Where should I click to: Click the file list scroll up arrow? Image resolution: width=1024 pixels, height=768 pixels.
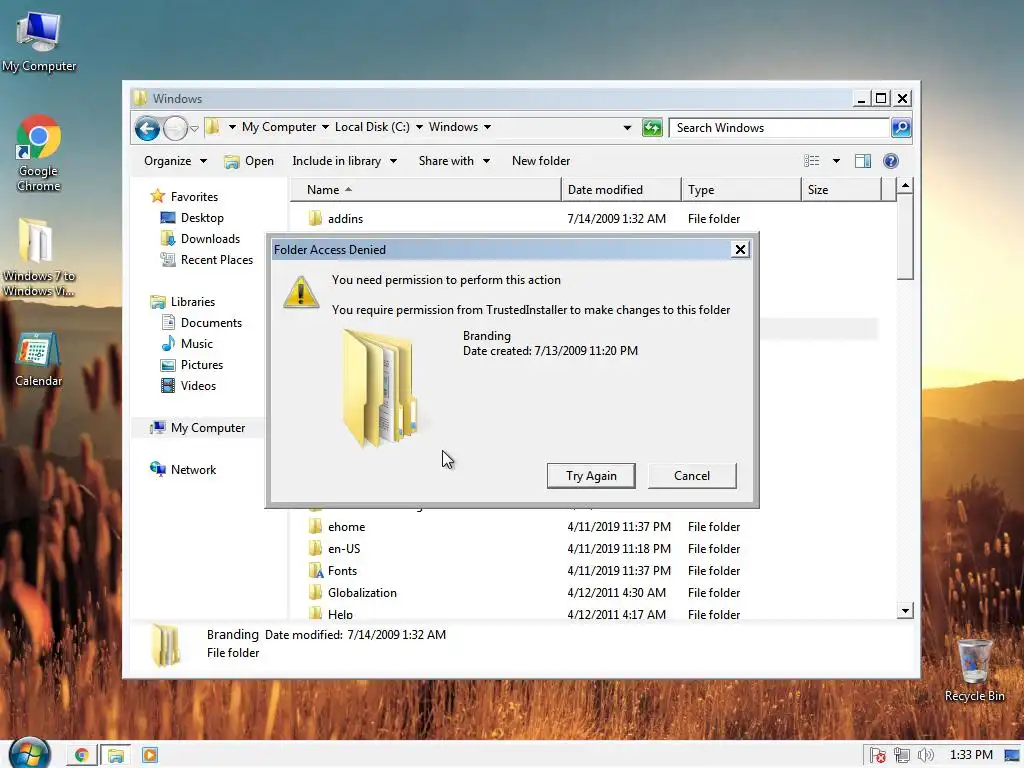click(x=904, y=186)
